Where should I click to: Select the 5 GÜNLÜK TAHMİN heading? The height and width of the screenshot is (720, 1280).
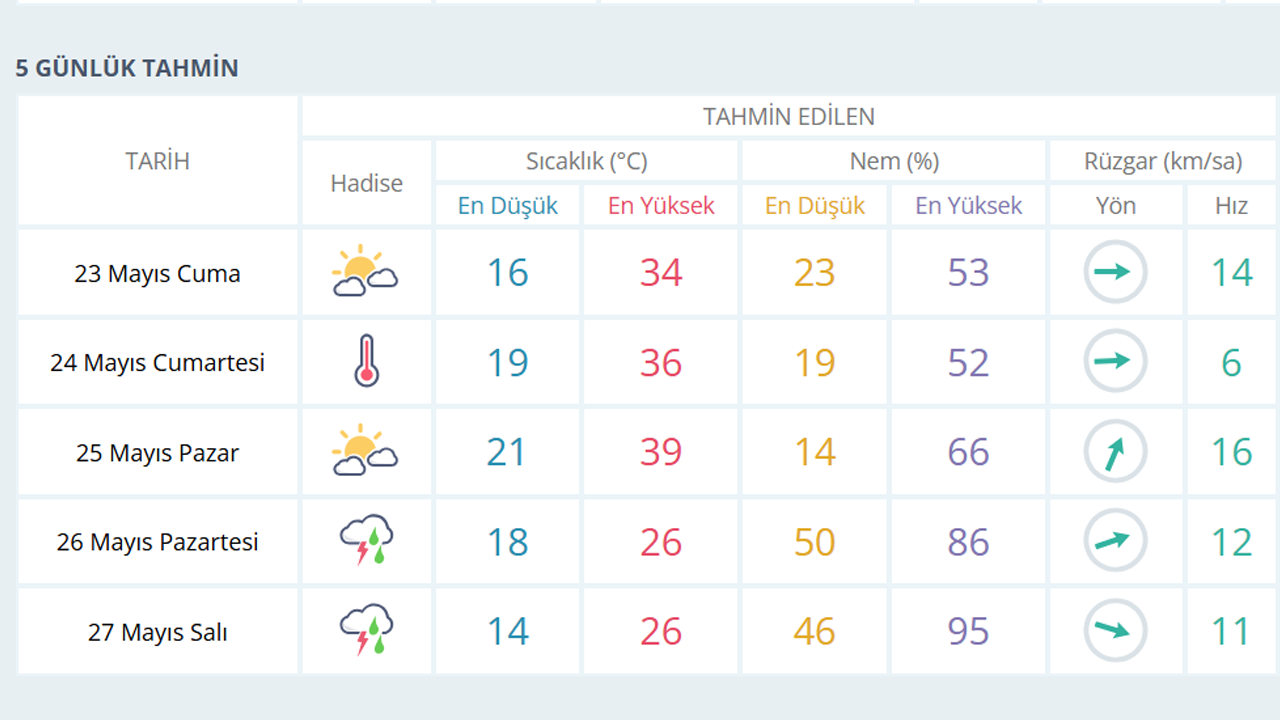(127, 68)
